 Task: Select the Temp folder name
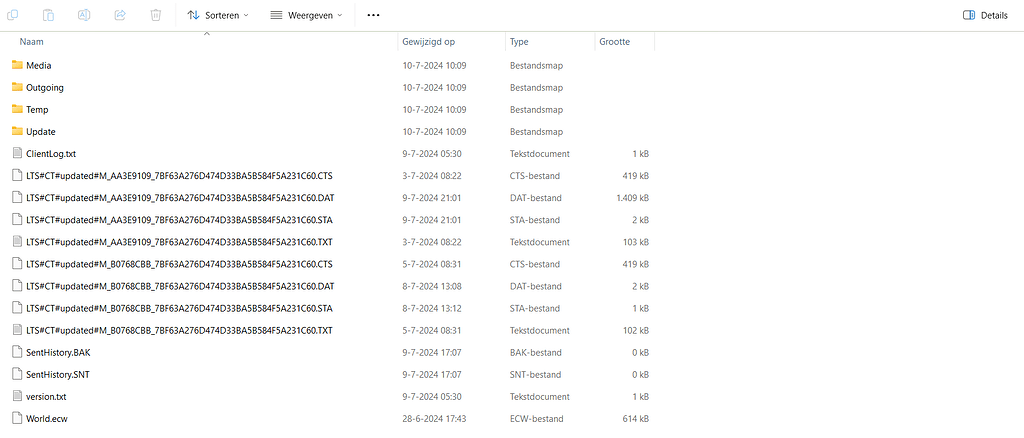(37, 110)
